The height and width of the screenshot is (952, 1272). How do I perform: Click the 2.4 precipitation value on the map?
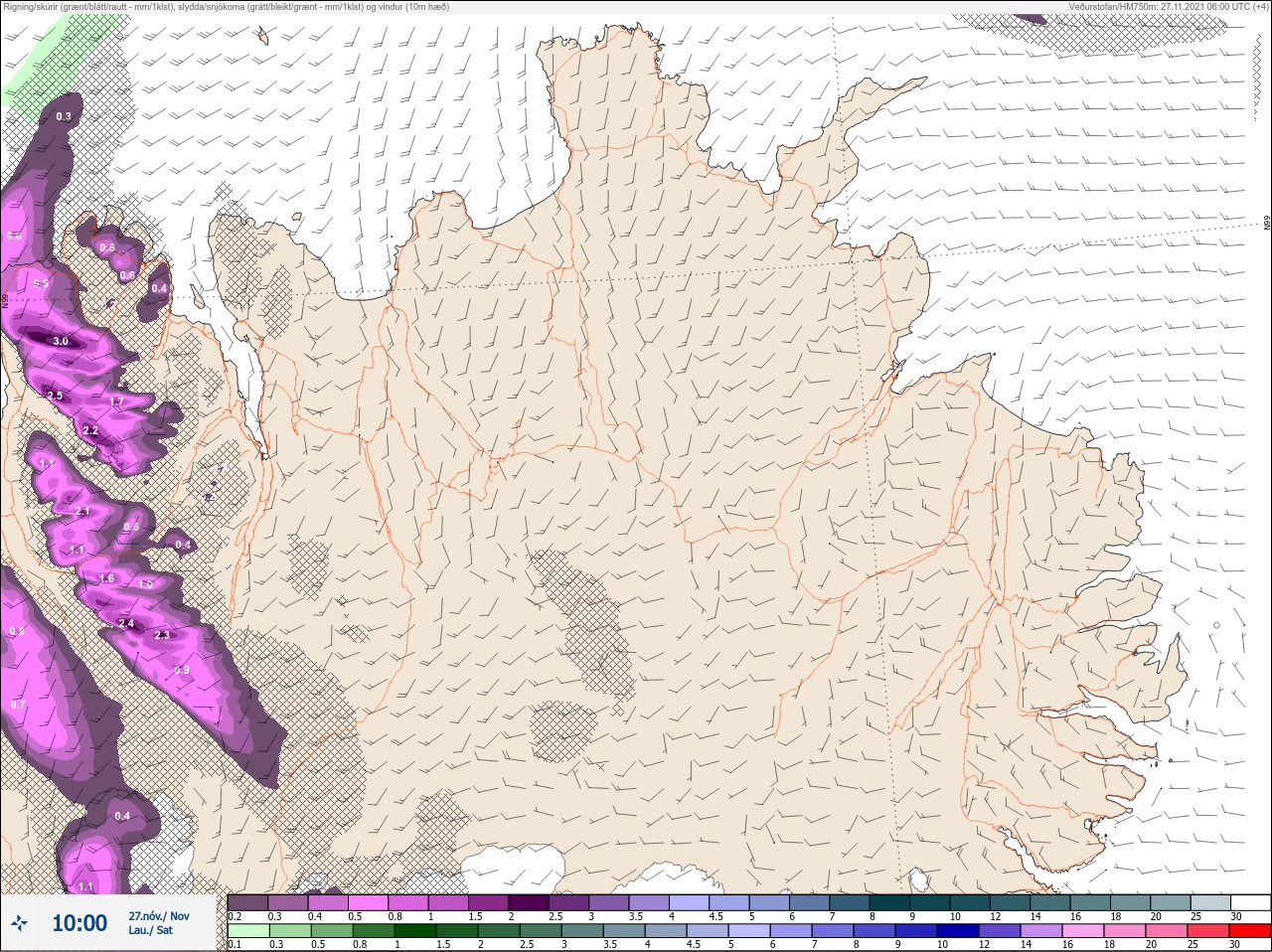tap(126, 623)
